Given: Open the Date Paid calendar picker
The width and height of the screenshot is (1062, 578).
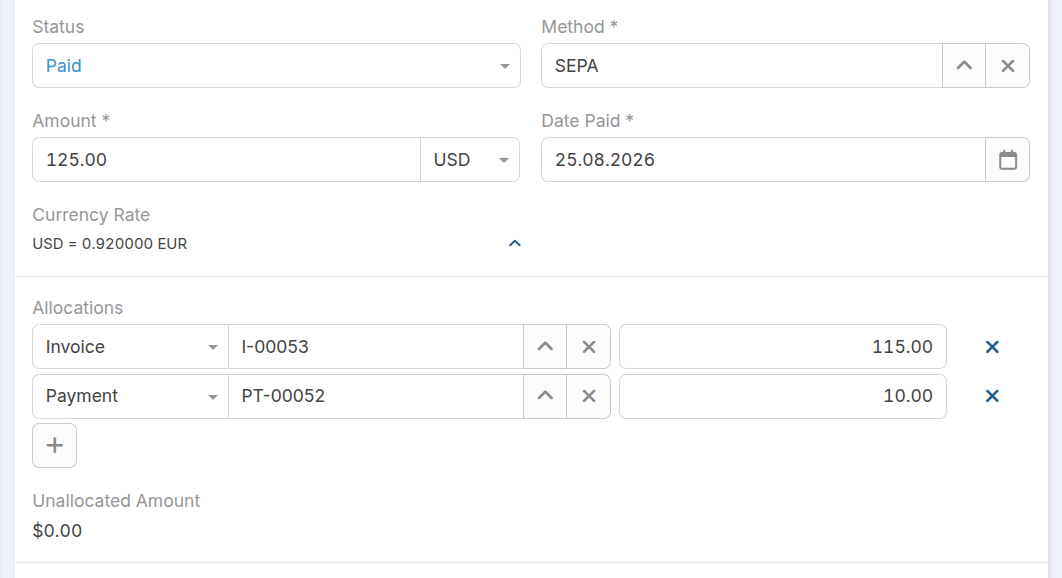Looking at the screenshot, I should (x=1007, y=160).
